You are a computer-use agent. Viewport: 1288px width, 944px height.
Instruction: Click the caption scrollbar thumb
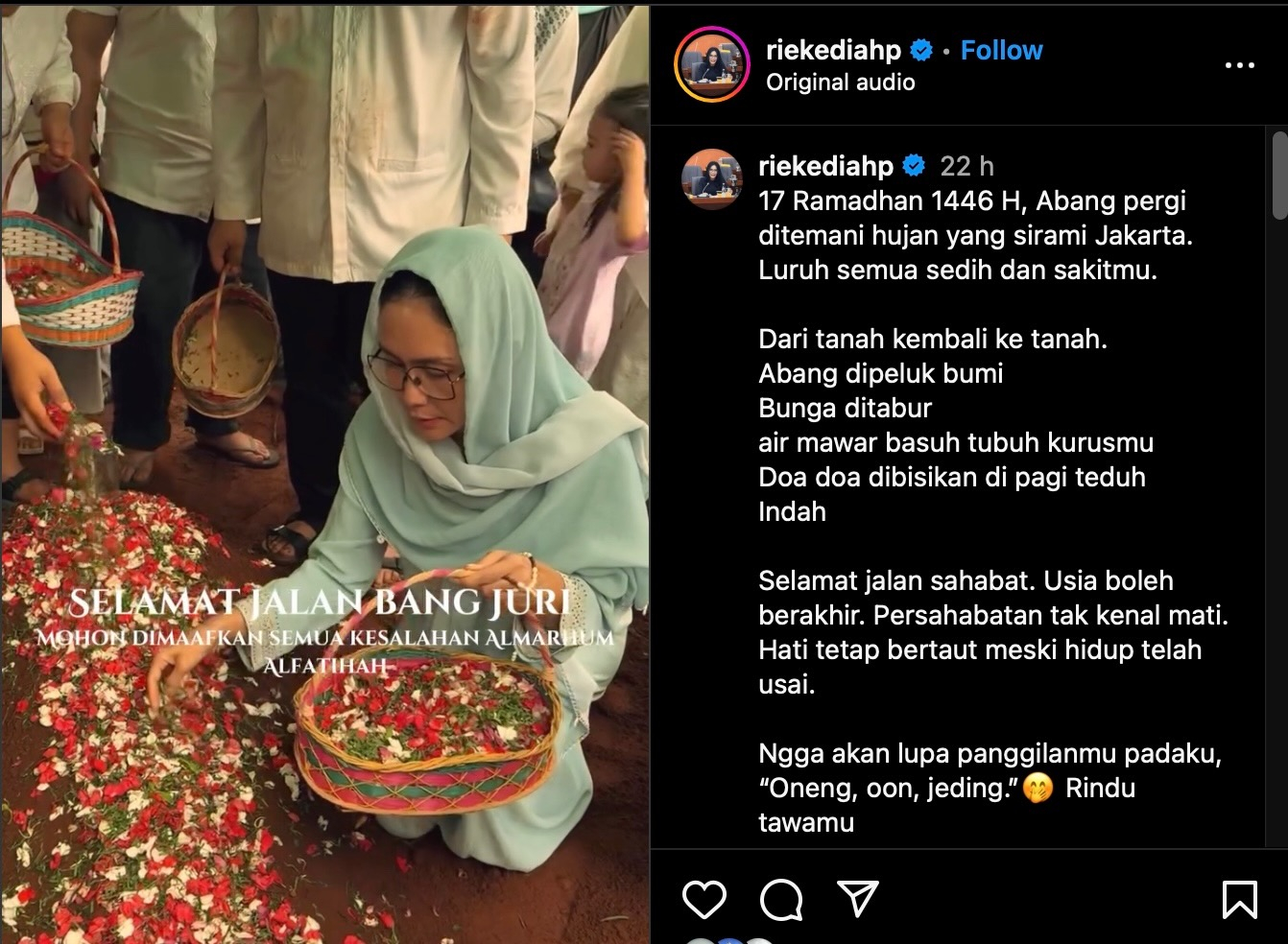1279,176
